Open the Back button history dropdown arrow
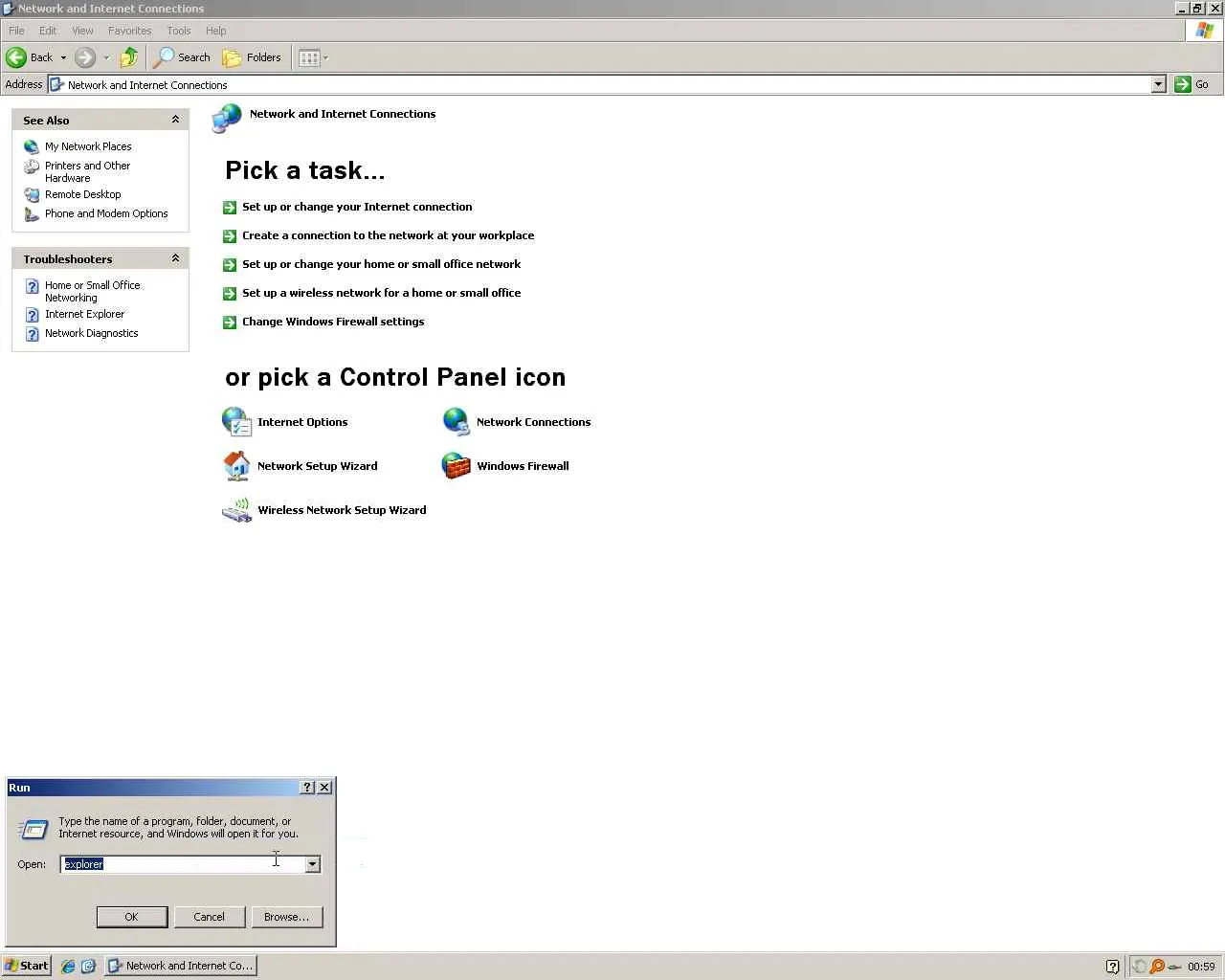 (63, 57)
